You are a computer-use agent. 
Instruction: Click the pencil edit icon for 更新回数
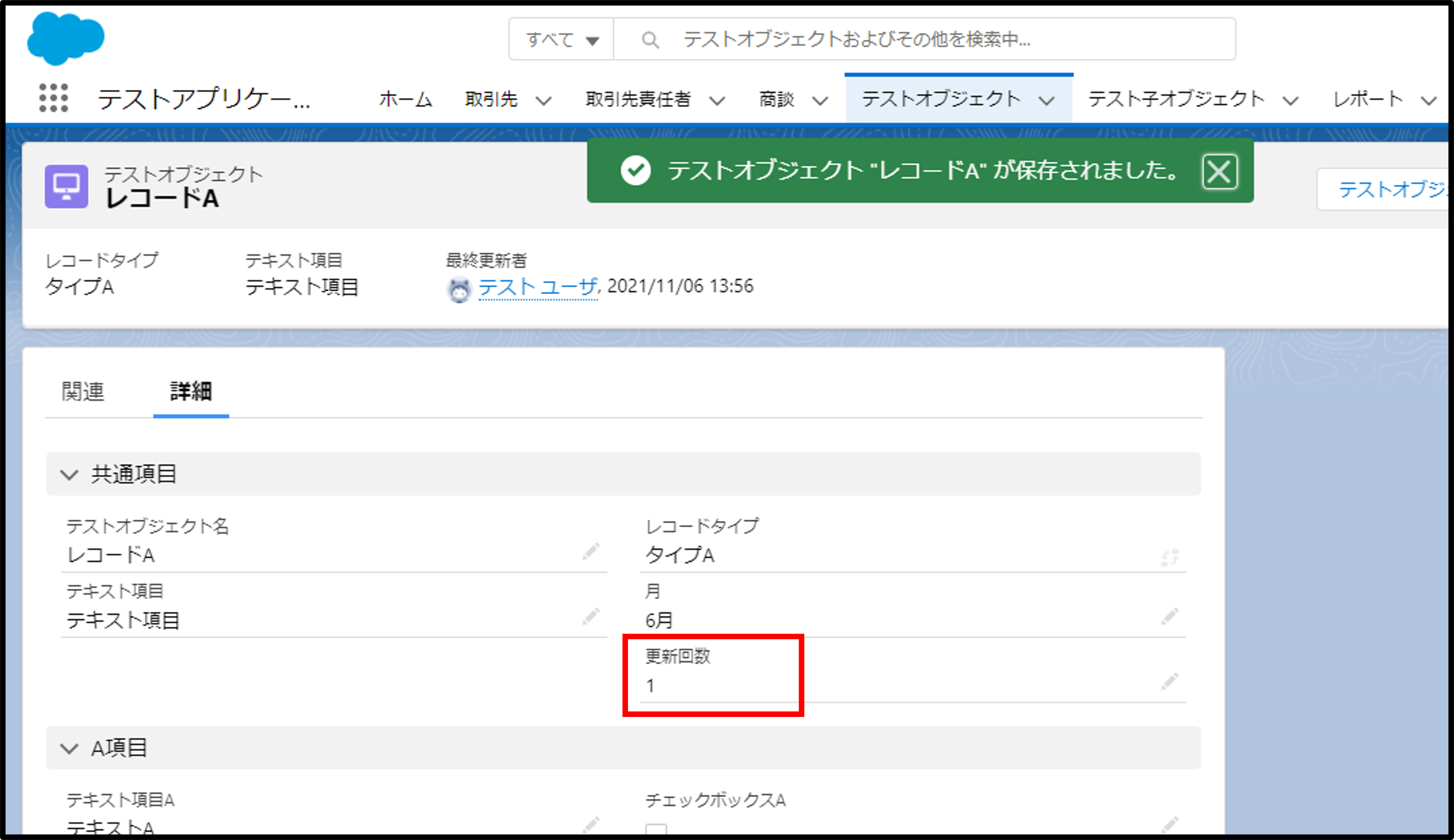(1170, 682)
